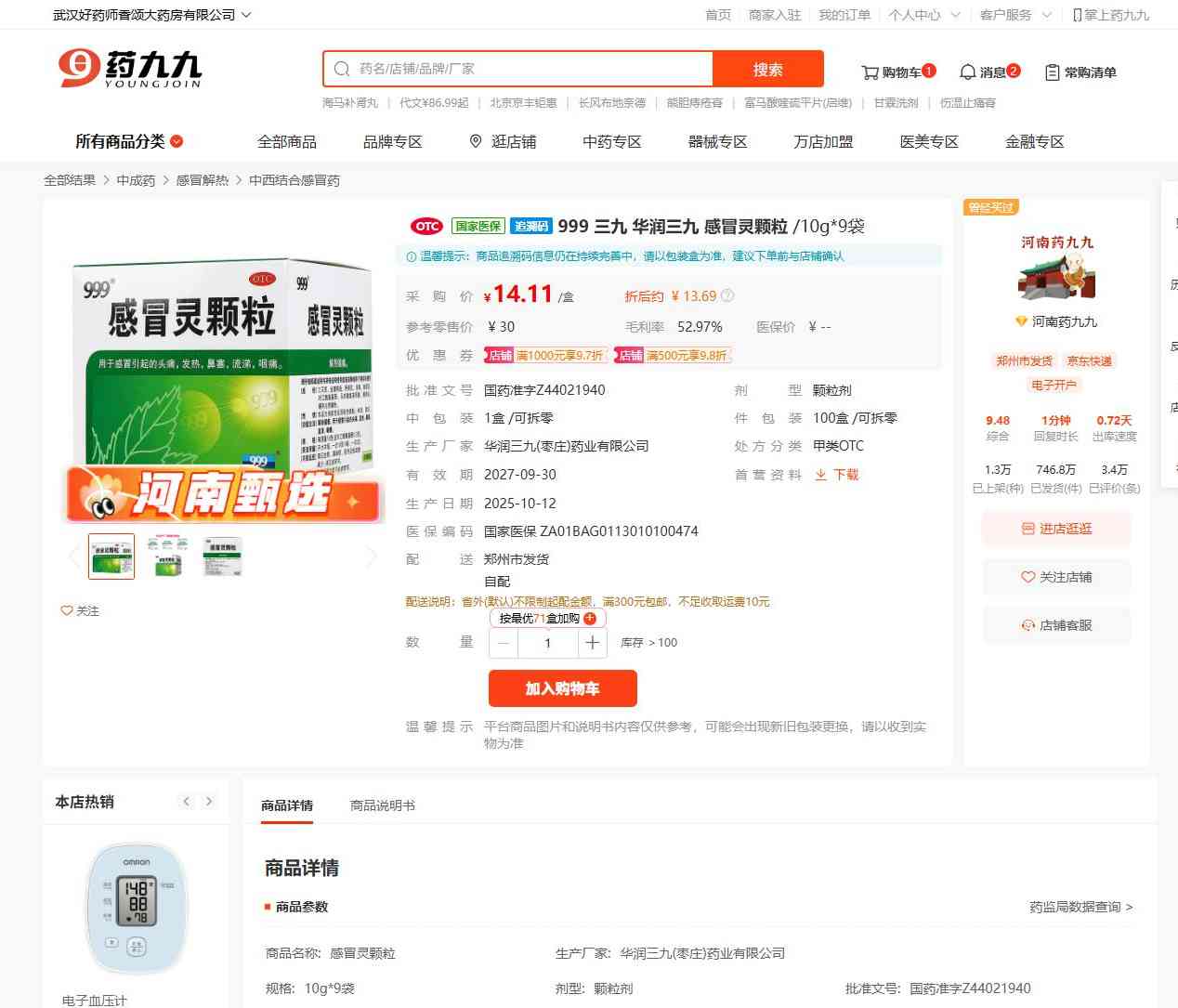Click the red plus on the 71-box tip
Image resolution: width=1178 pixels, height=1008 pixels.
coord(590,619)
